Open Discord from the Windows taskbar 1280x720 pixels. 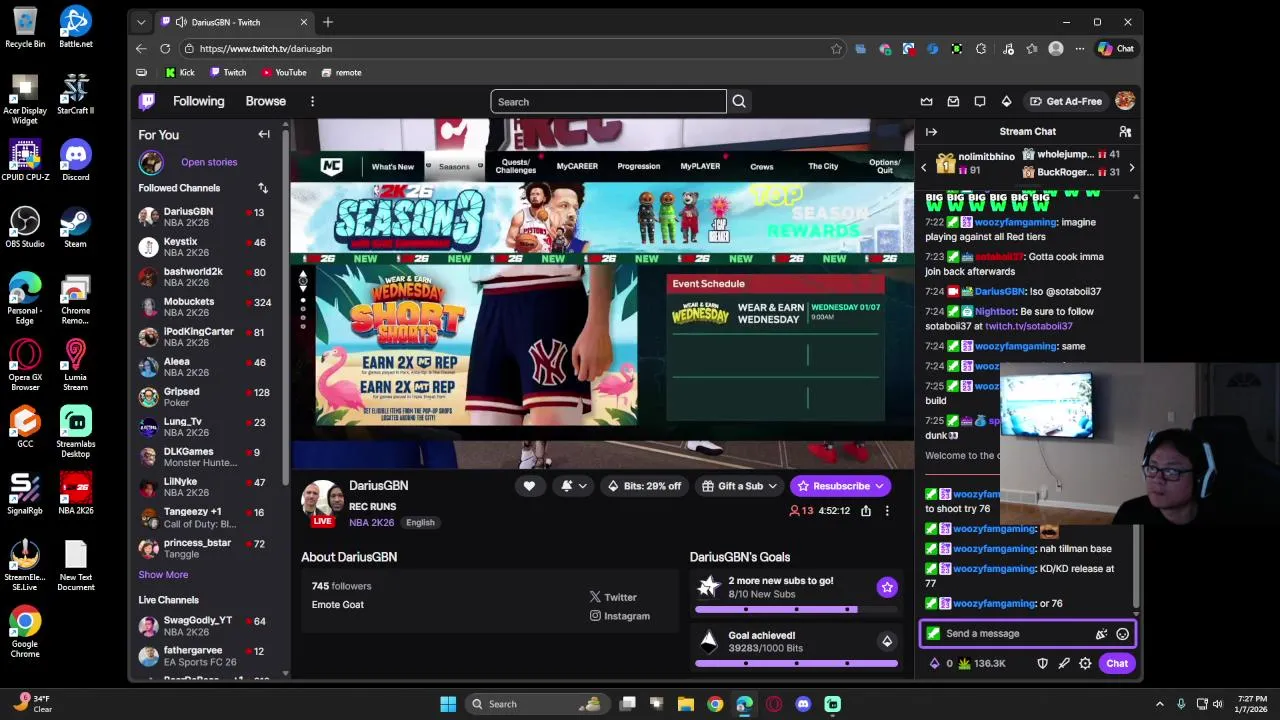click(x=803, y=704)
